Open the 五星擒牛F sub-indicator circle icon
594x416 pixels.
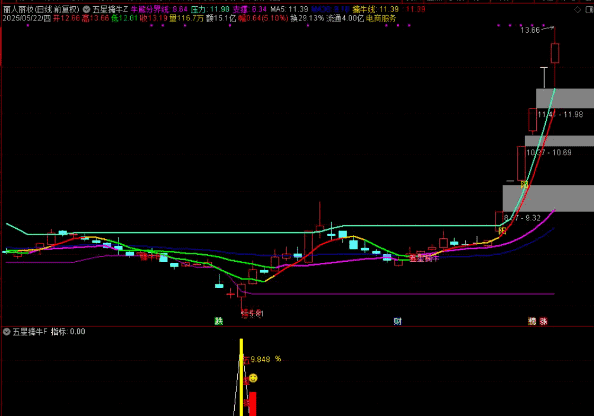point(6,332)
